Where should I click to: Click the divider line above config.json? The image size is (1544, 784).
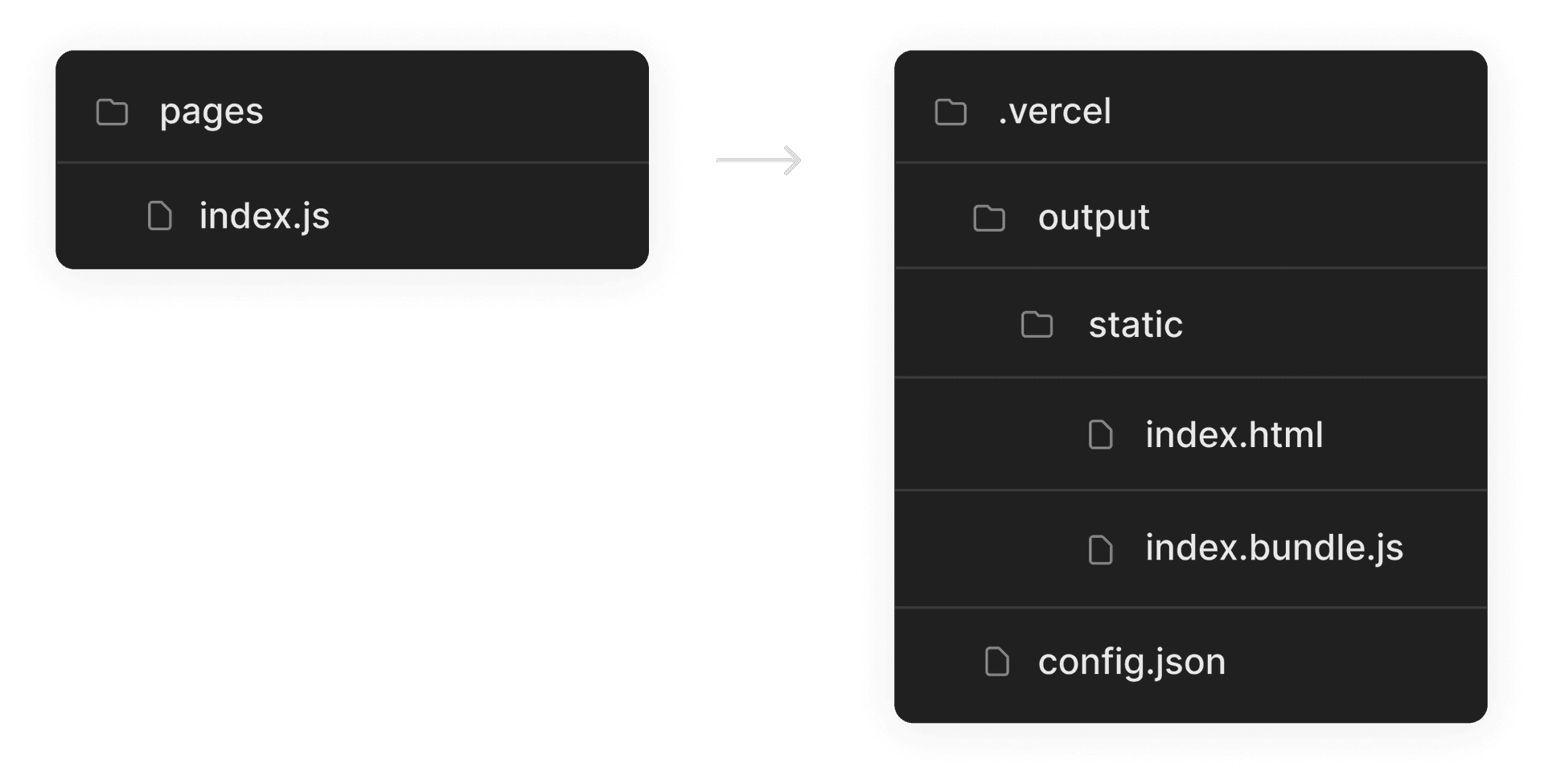click(1190, 607)
